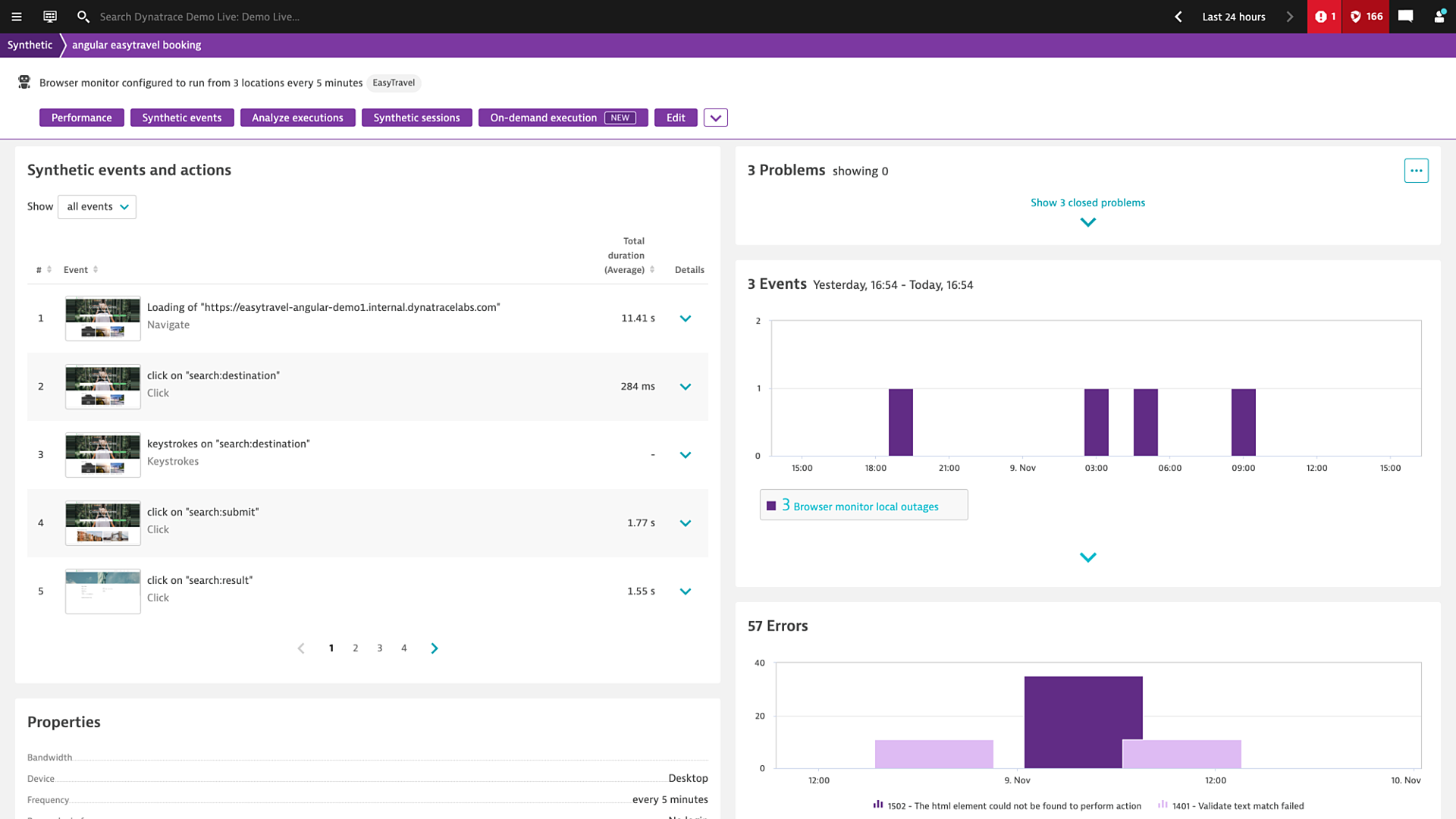Click Show 3 Browser monitor local outages

[x=863, y=505]
